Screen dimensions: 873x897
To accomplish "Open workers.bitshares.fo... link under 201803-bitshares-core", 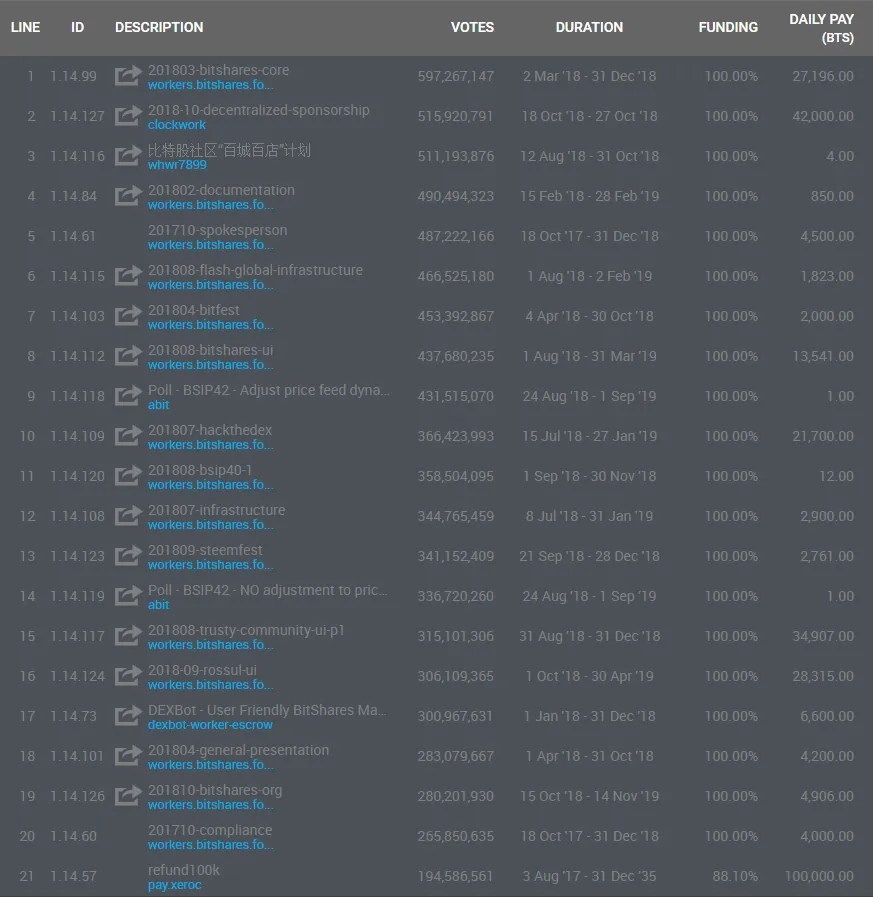I will (211, 85).
